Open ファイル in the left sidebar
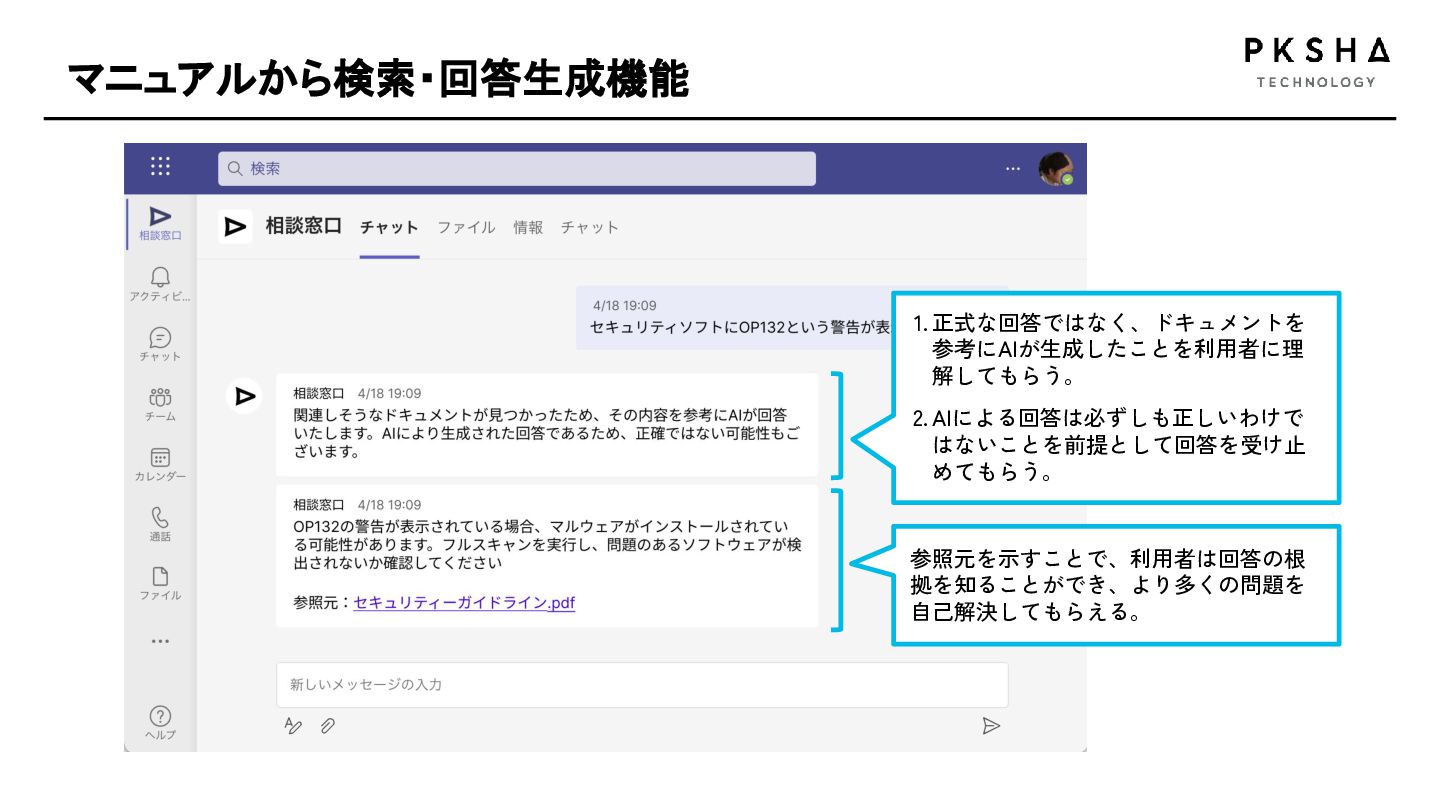This screenshot has width=1440, height=810. coord(160,584)
